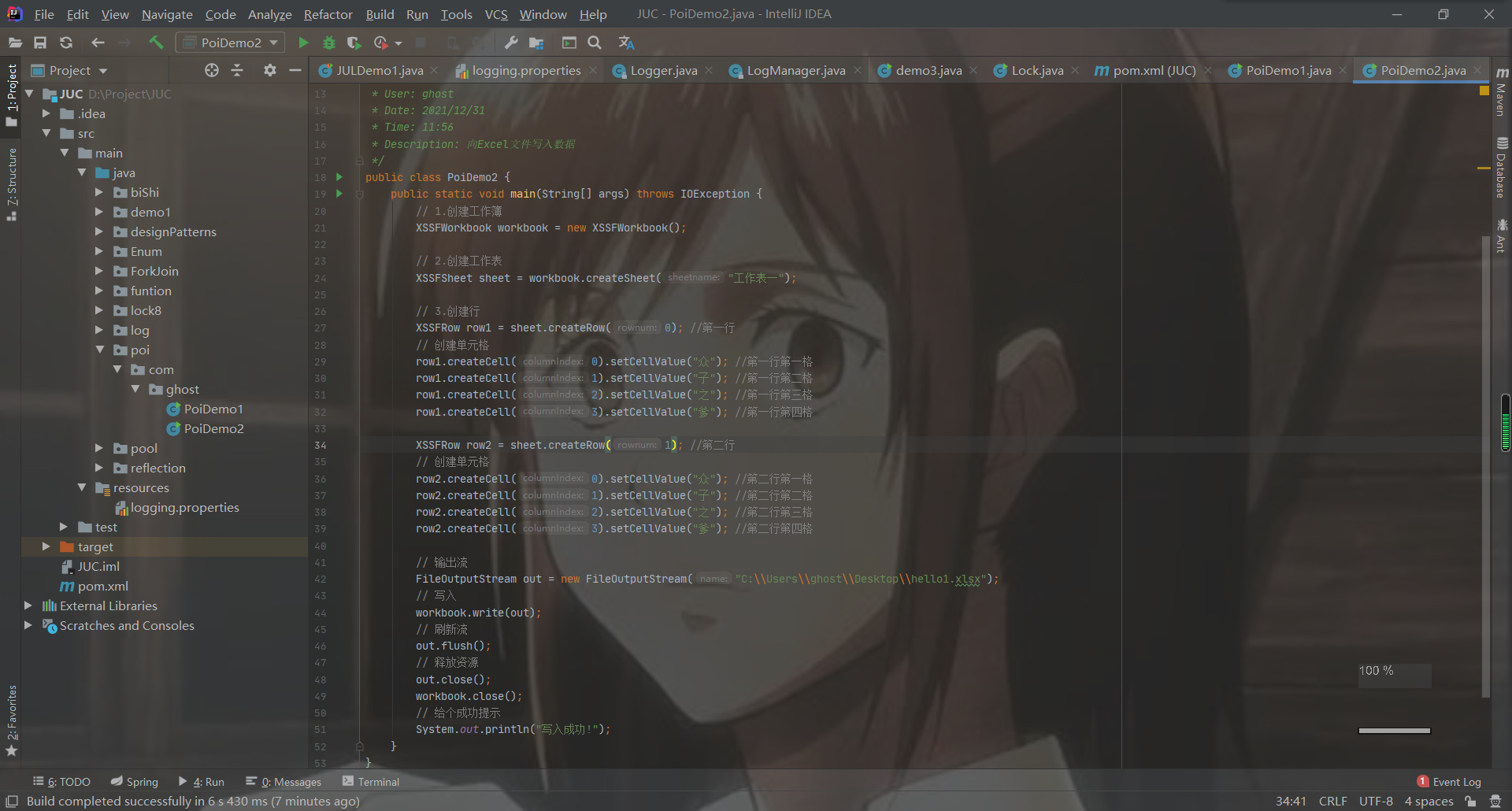Open the Refactor menu
Image resolution: width=1512 pixels, height=811 pixels.
pos(328,14)
